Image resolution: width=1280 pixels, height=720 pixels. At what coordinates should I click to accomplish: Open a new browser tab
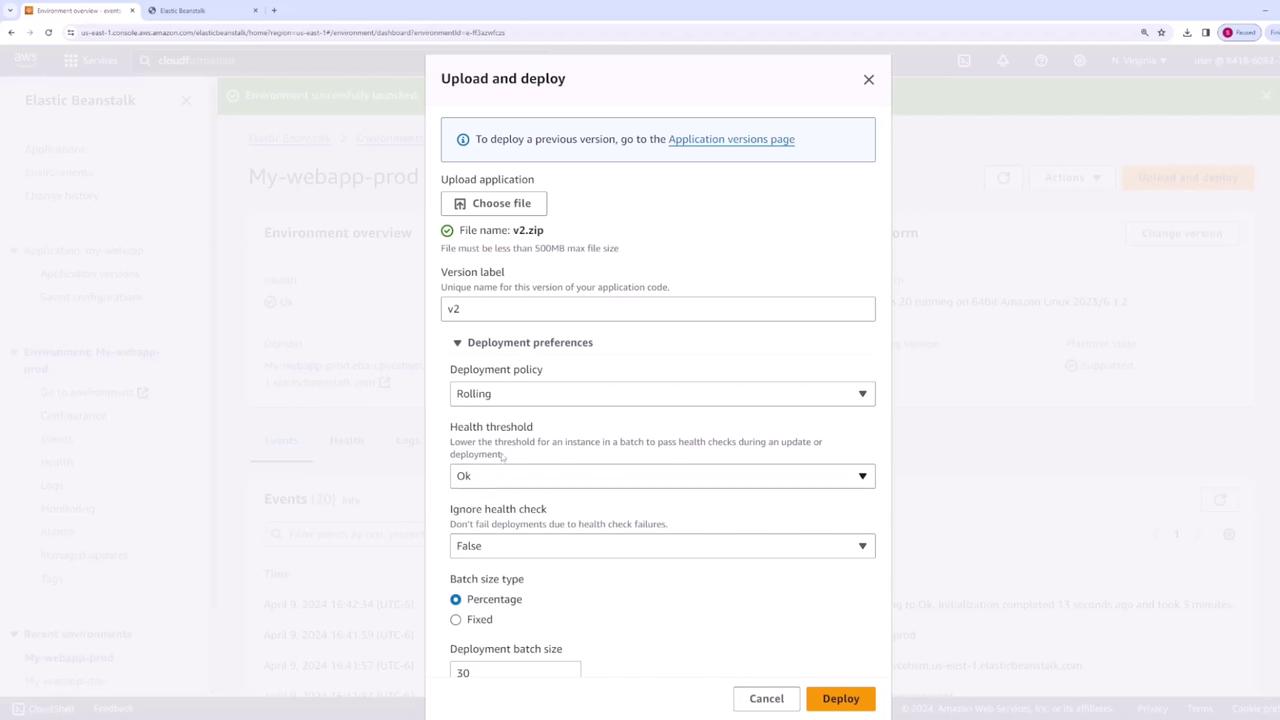[274, 10]
